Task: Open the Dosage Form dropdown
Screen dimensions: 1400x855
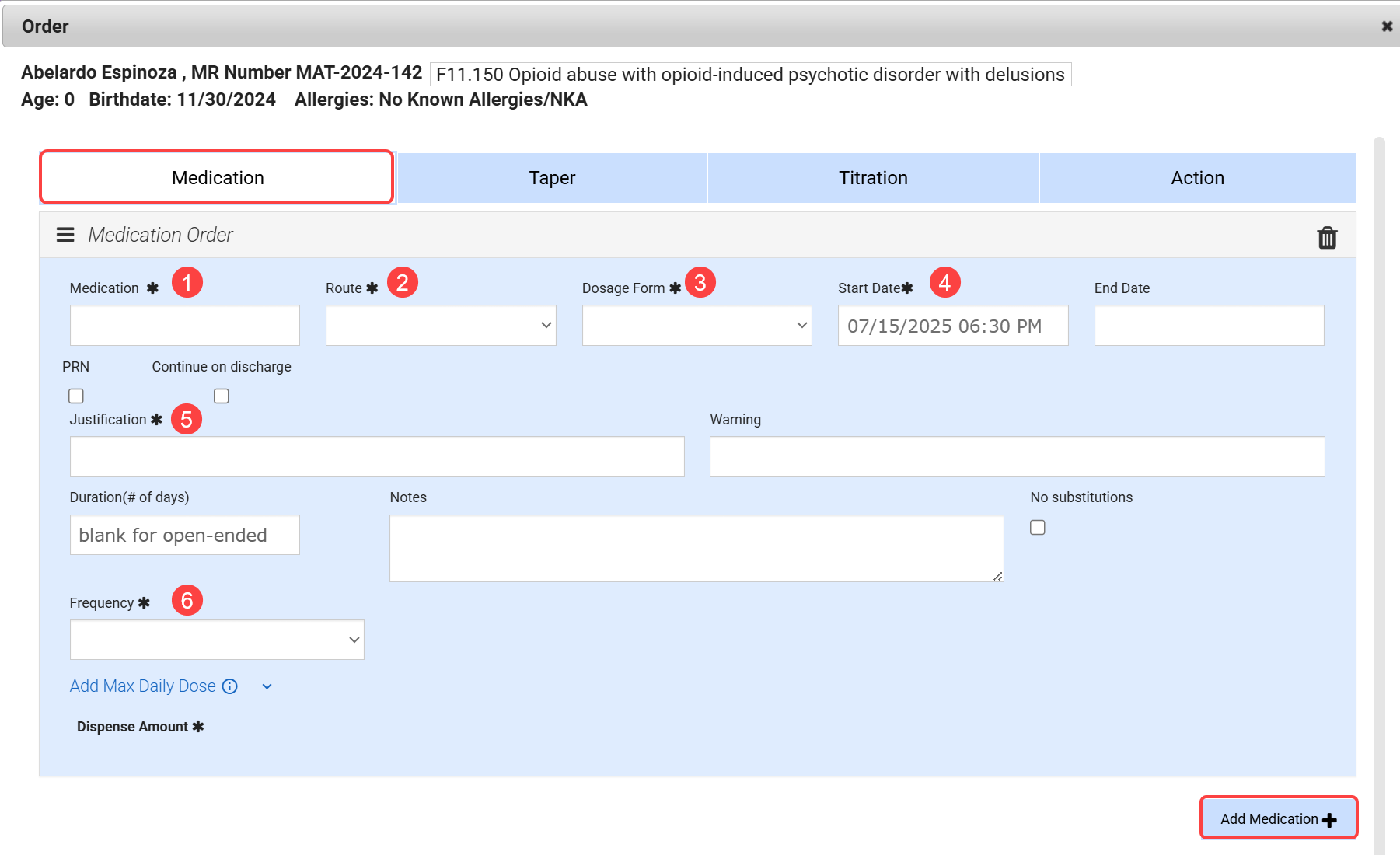Action: click(697, 326)
